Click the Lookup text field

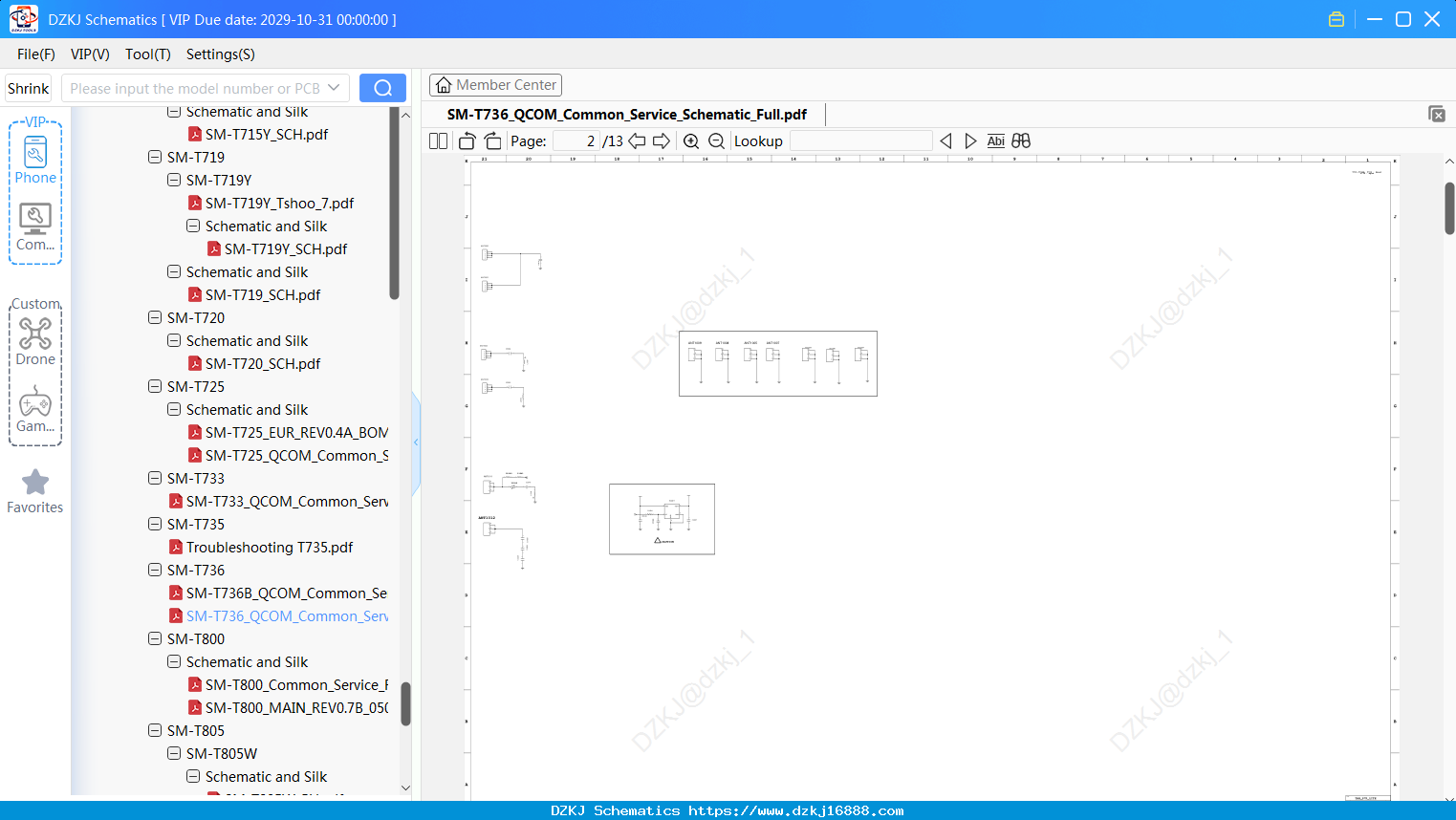point(860,140)
